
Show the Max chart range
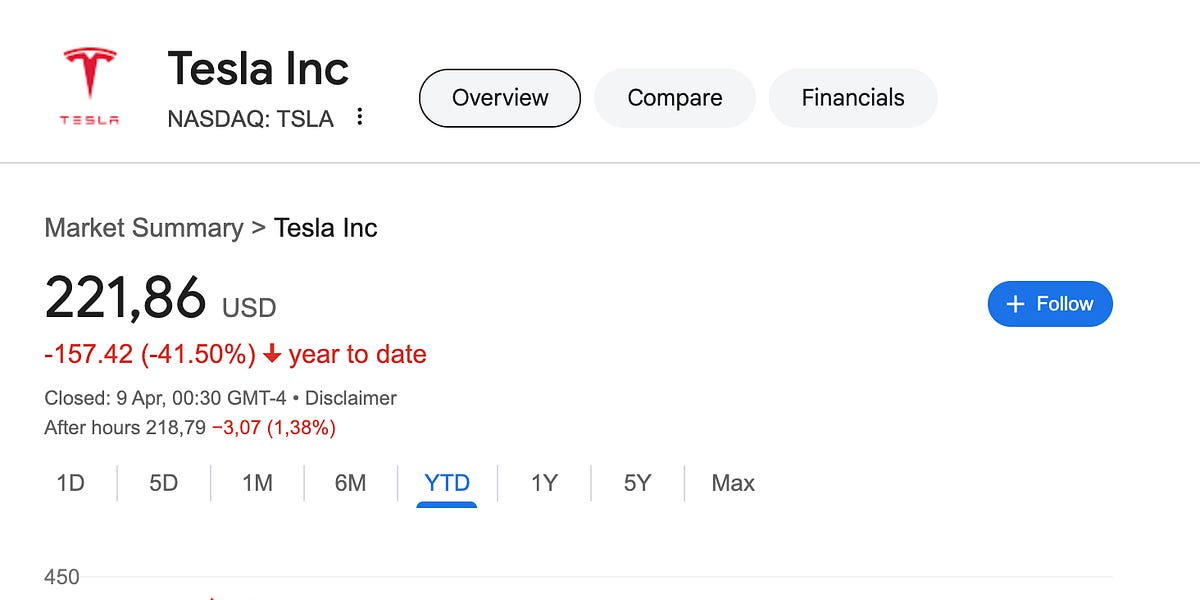point(733,484)
